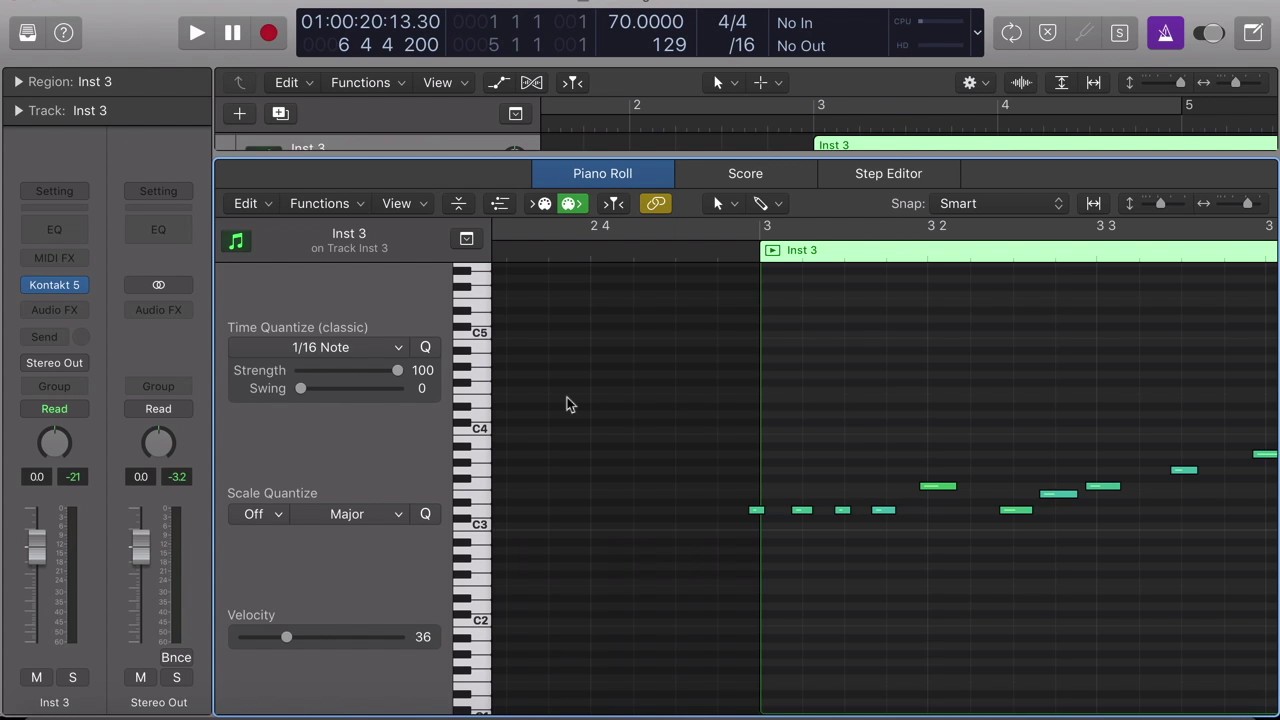Screen dimensions: 1280x720
Task: Open Tracks area crosshair Command-click tool menu
Action: pyautogui.click(x=767, y=83)
